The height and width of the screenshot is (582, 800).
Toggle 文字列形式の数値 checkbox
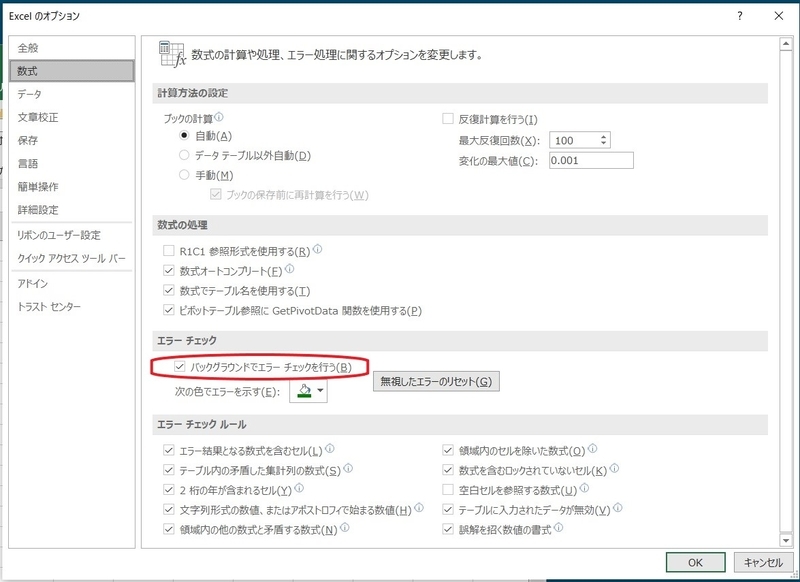[169, 510]
